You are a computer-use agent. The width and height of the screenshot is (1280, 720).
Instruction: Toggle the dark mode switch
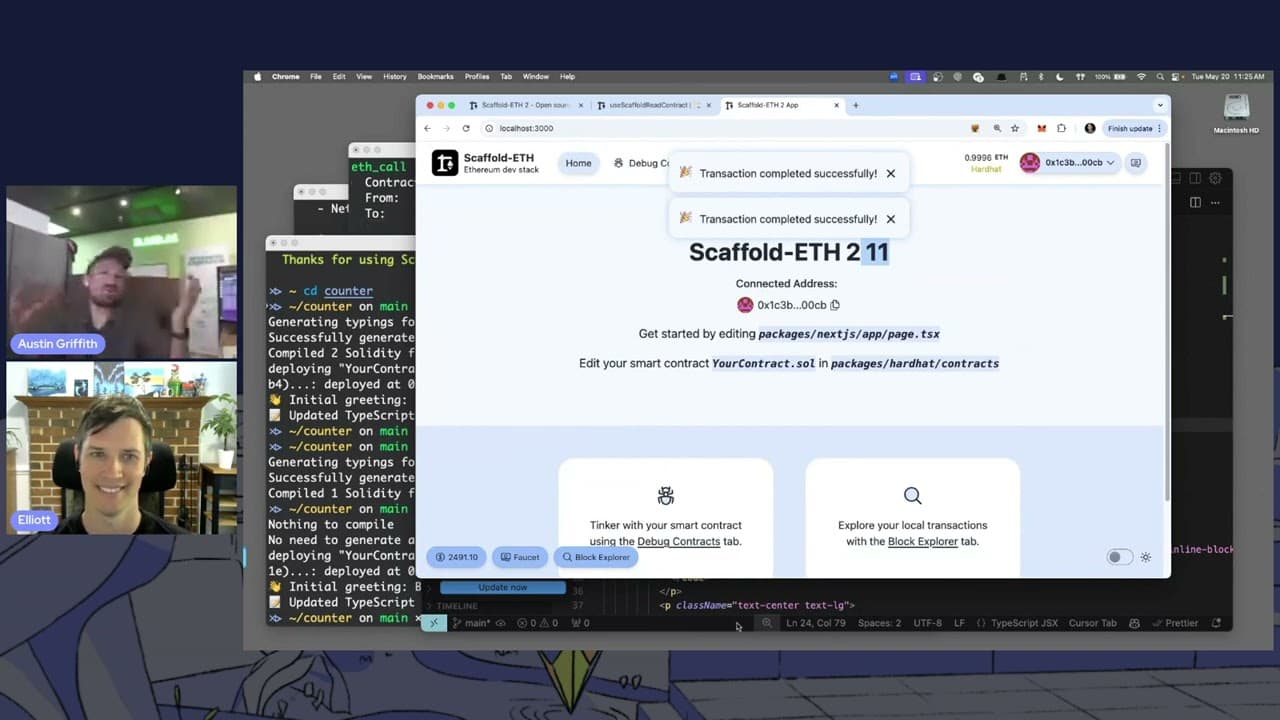(1120, 557)
